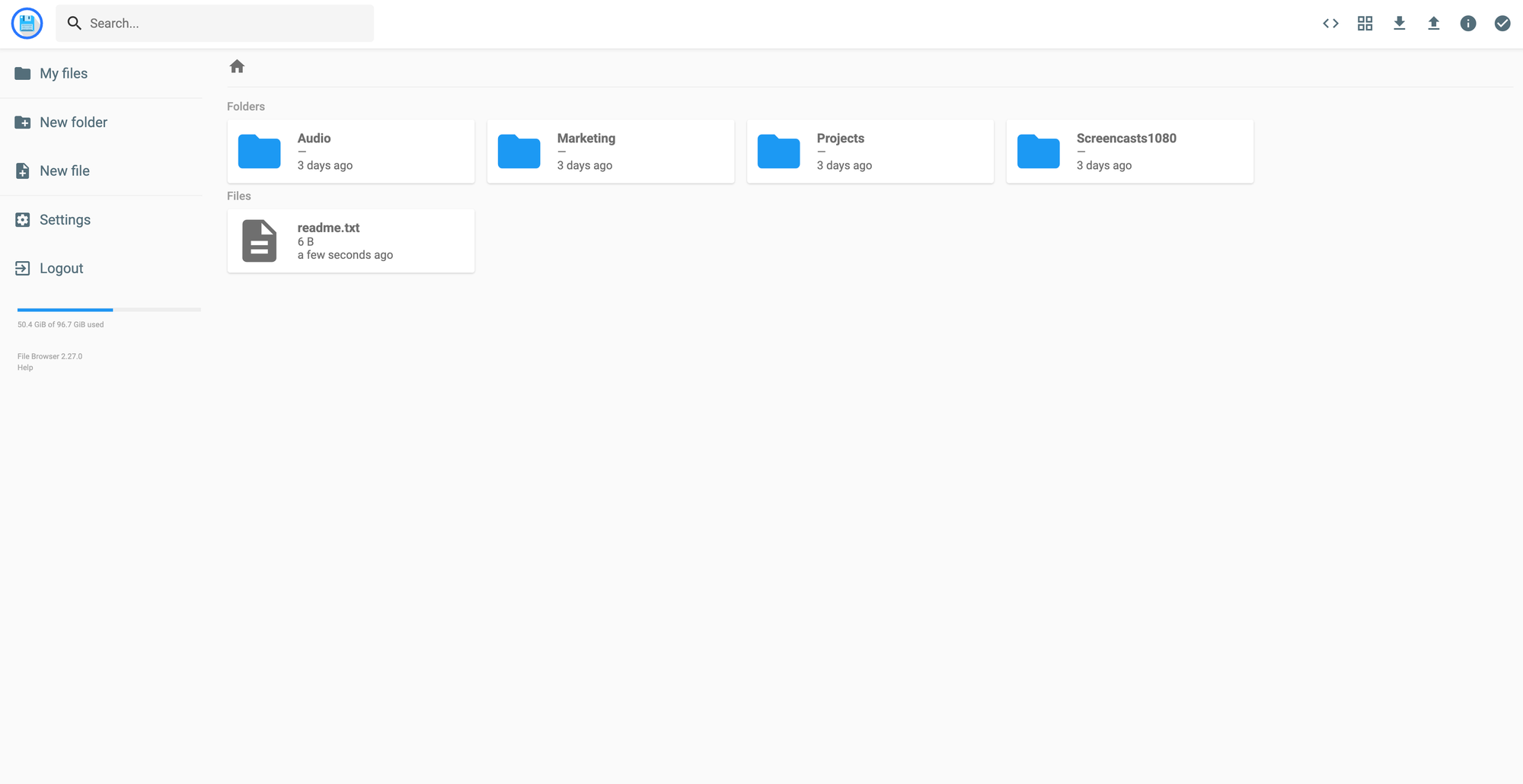Viewport: 1523px width, 784px height.
Task: Go to home via breadcrumb house icon
Action: pos(237,66)
